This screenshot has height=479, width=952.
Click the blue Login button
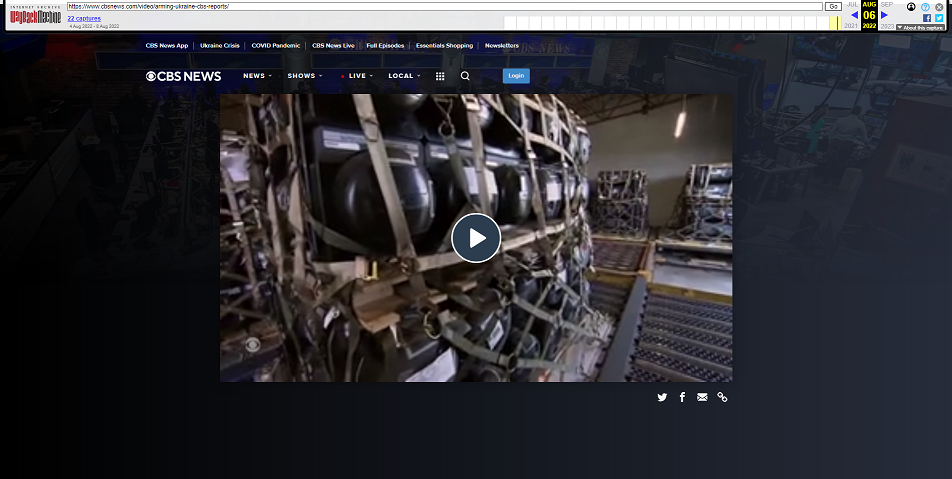click(516, 76)
